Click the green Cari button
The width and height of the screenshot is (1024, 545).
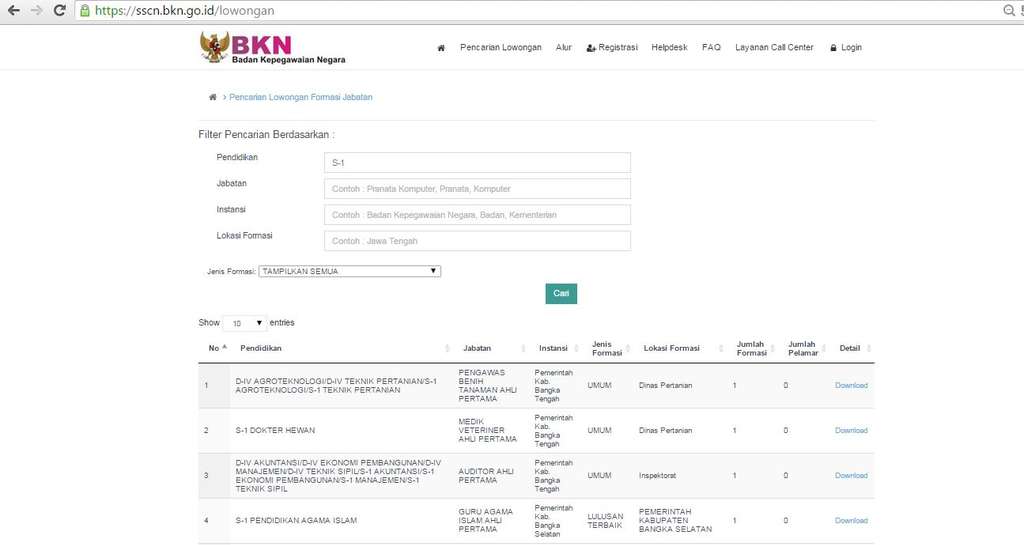[561, 293]
